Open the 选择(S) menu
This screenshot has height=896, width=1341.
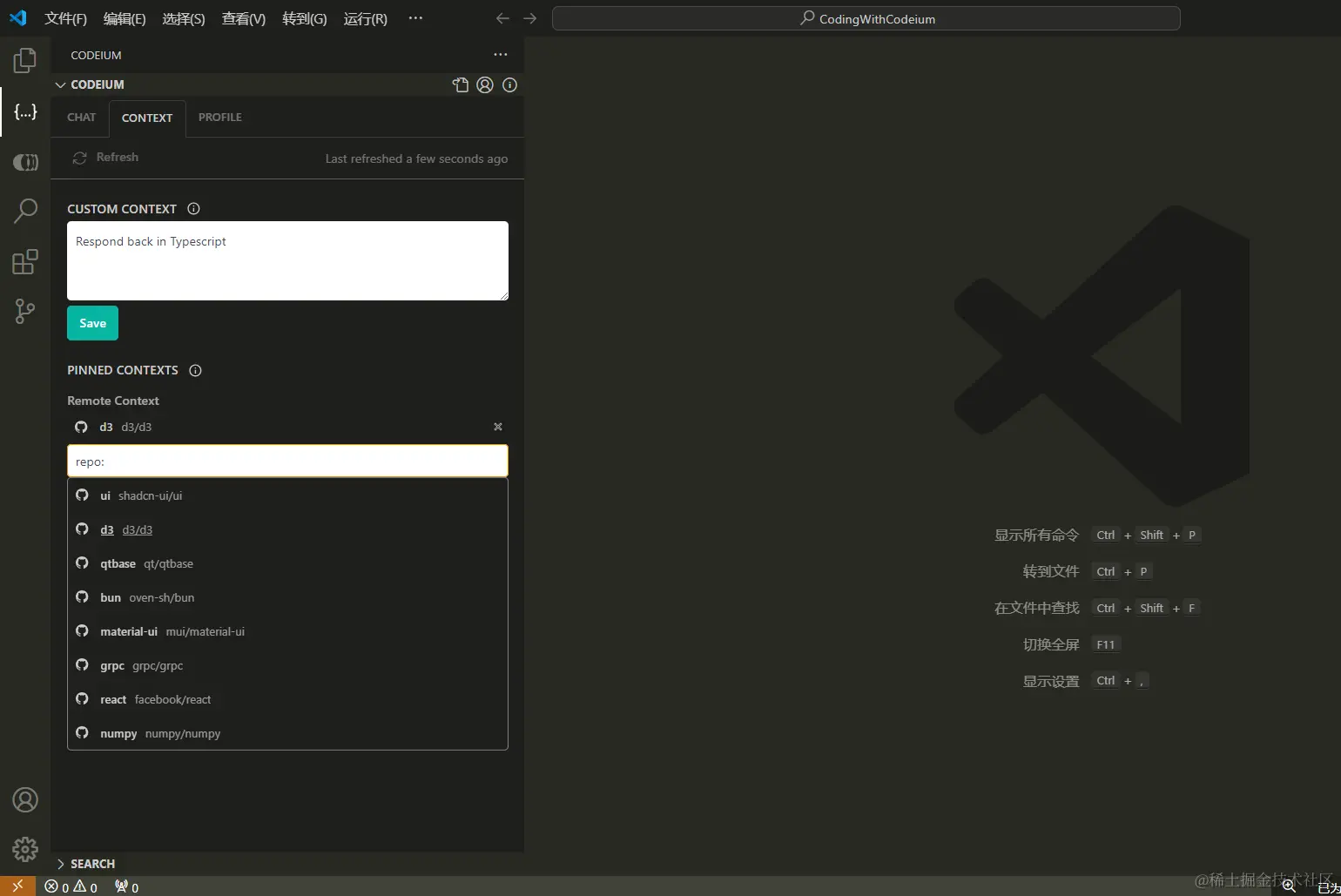coord(184,18)
